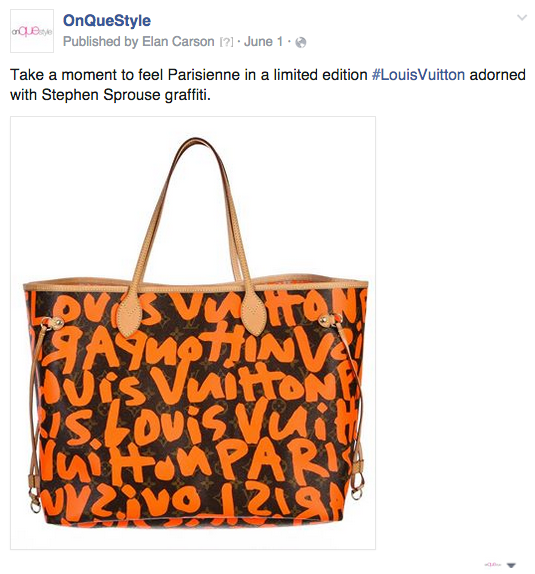Click the 'Published by' label text
Screen dimensions: 535x574
(100, 42)
